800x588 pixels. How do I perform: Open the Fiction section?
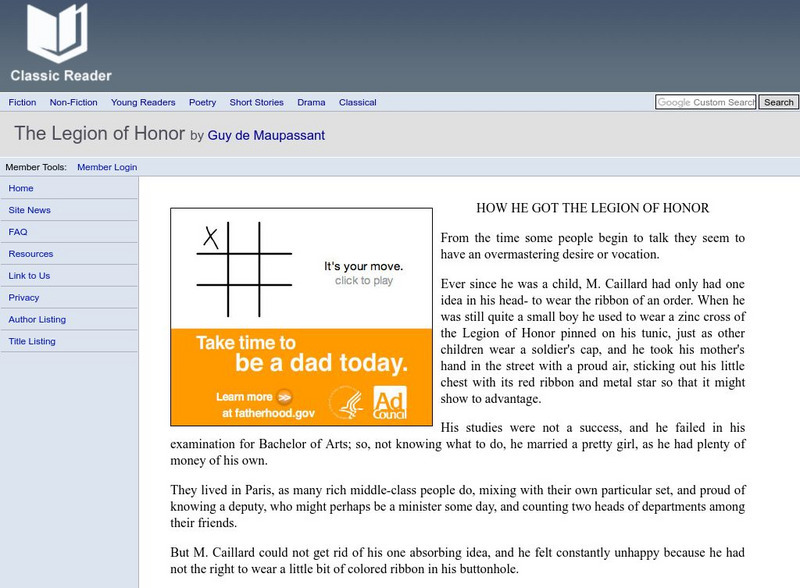[23, 102]
